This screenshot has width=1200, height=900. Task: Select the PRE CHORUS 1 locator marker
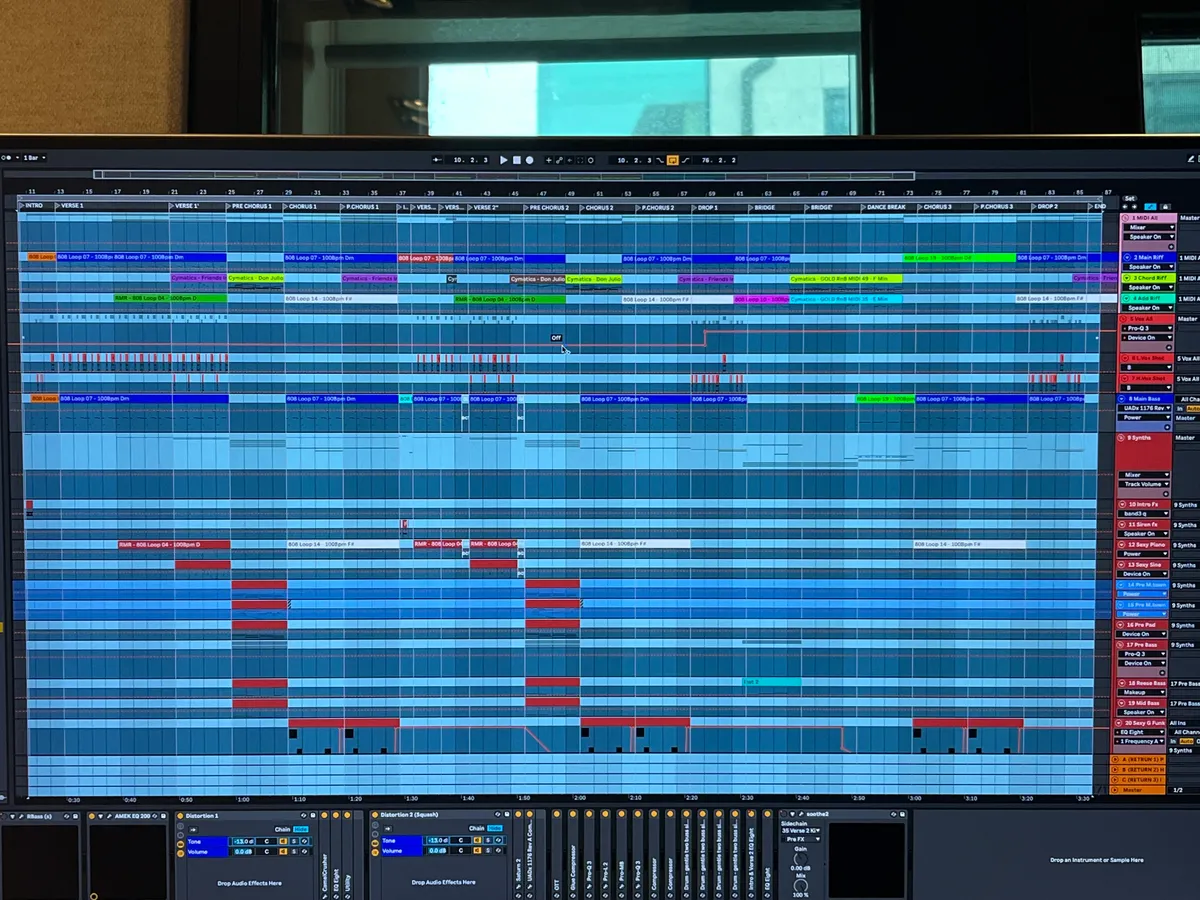(249, 207)
